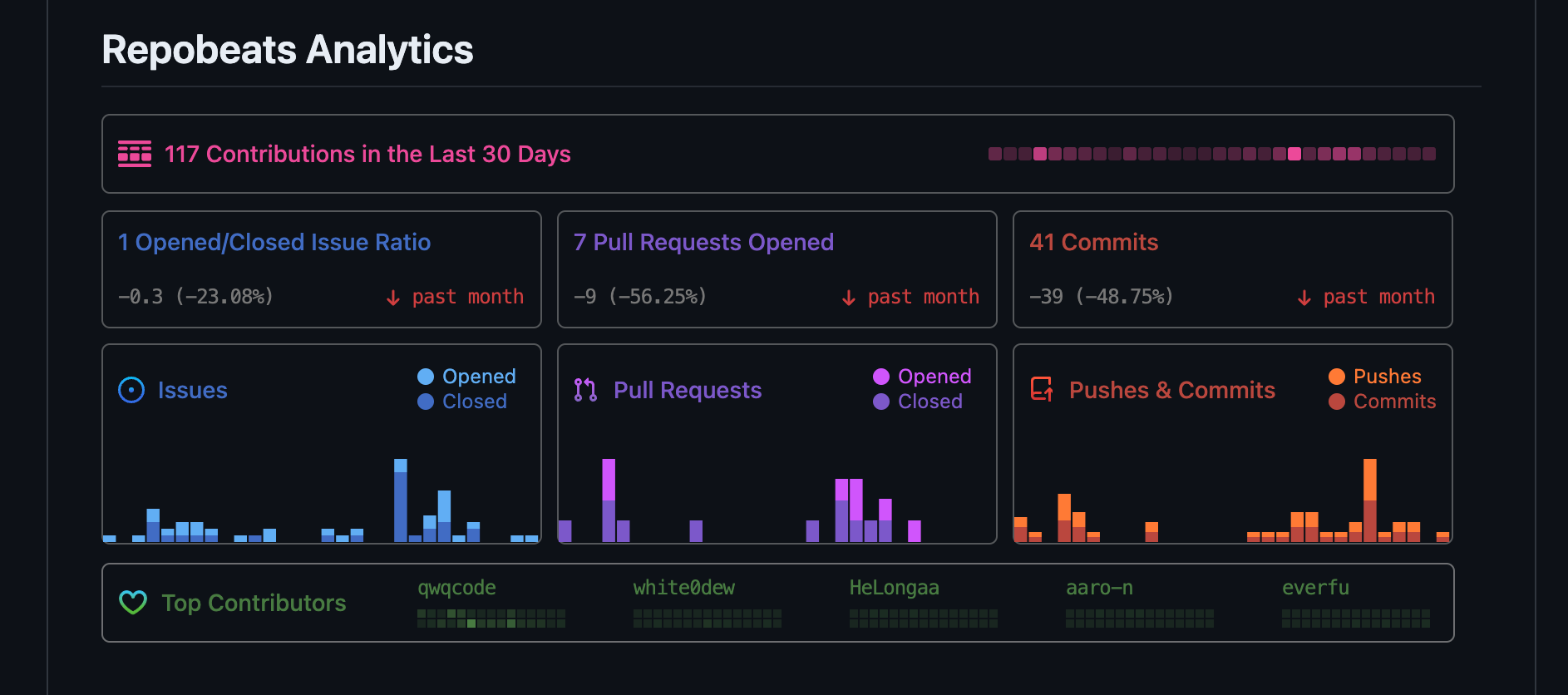Click the pink contributions grid icon
This screenshot has width=1568, height=695.
pyautogui.click(x=134, y=154)
